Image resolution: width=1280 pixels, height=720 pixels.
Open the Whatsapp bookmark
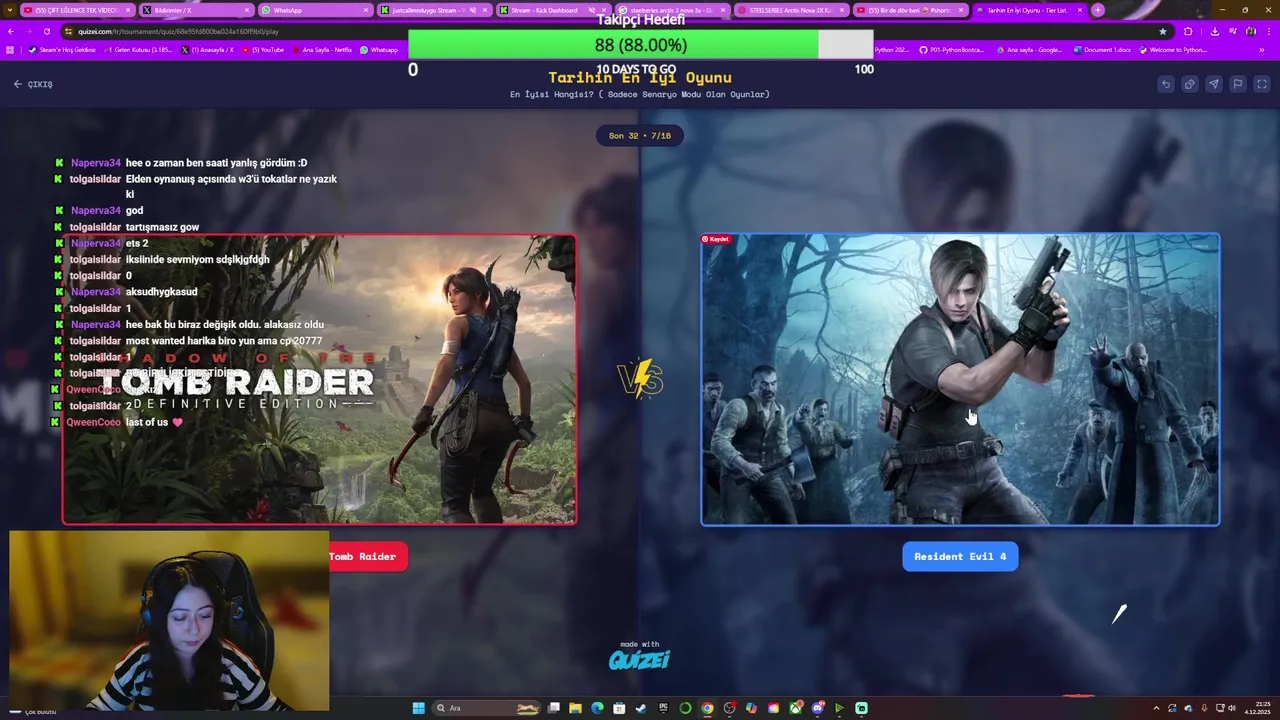pyautogui.click(x=379, y=49)
